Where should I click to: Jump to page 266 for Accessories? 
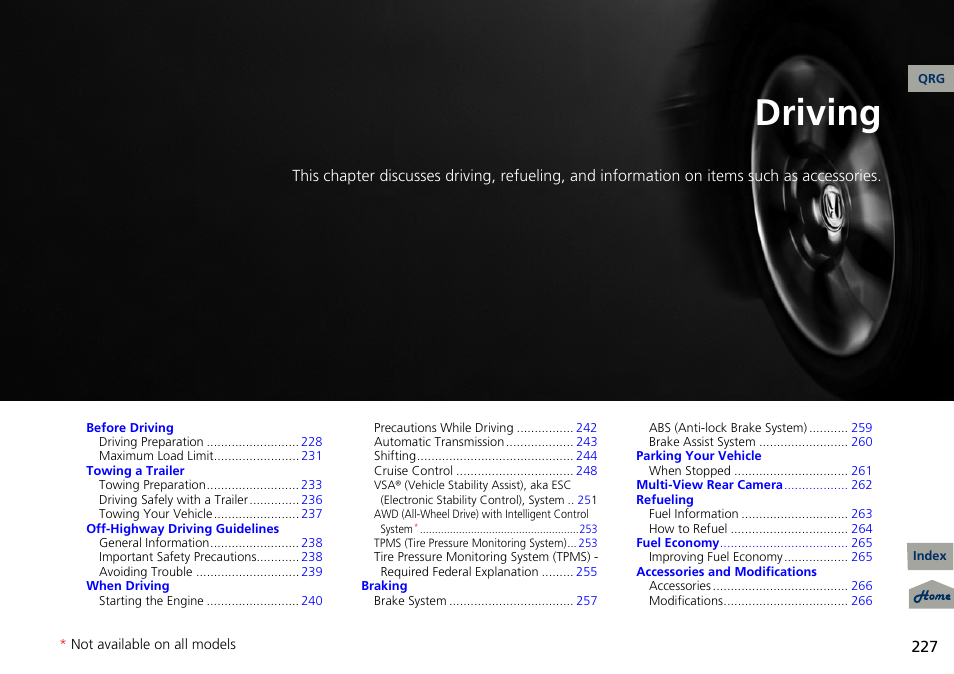pos(862,586)
